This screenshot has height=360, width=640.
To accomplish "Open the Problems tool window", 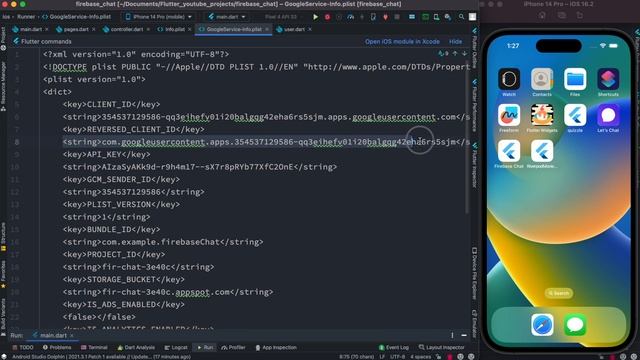I will (57, 347).
